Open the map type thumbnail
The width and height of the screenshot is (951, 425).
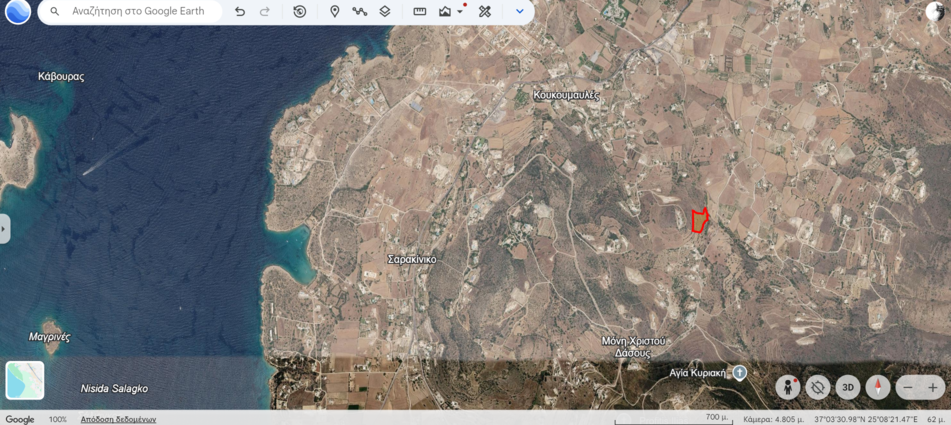tap(25, 380)
